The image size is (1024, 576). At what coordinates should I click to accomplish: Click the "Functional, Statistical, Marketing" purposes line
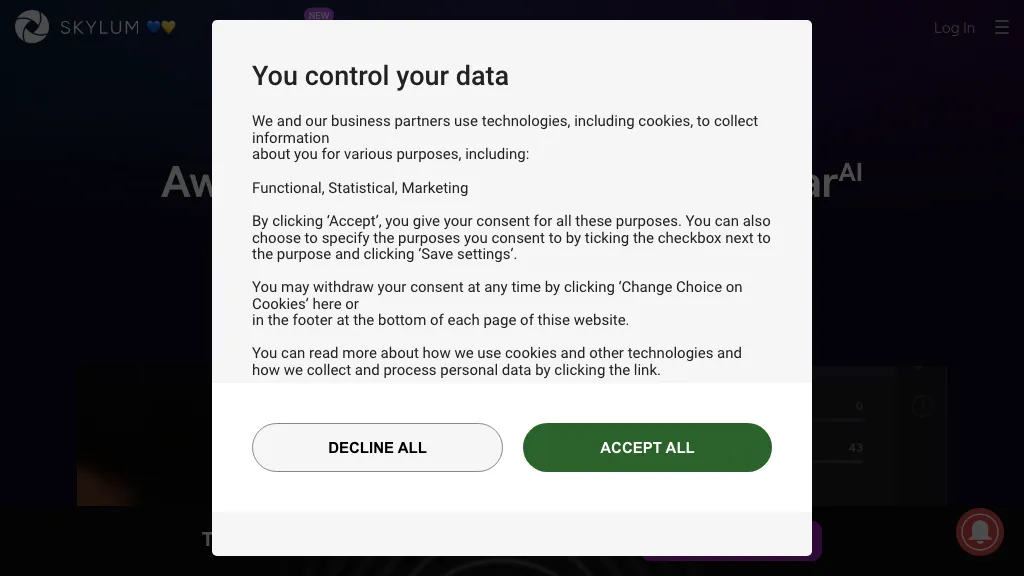(x=360, y=188)
